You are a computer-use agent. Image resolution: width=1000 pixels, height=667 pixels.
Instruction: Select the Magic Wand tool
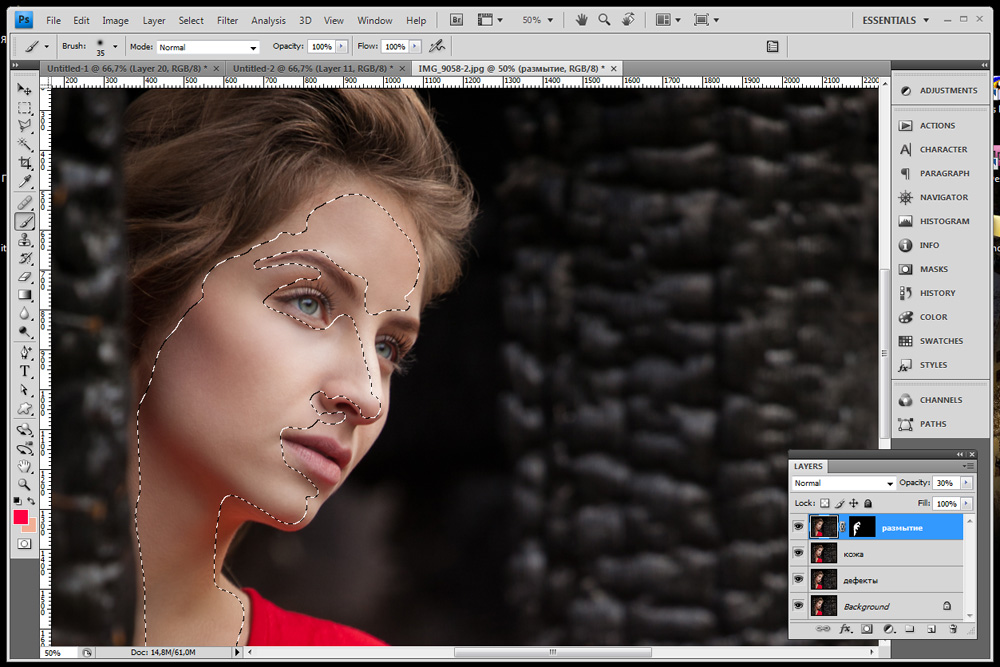tap(25, 144)
